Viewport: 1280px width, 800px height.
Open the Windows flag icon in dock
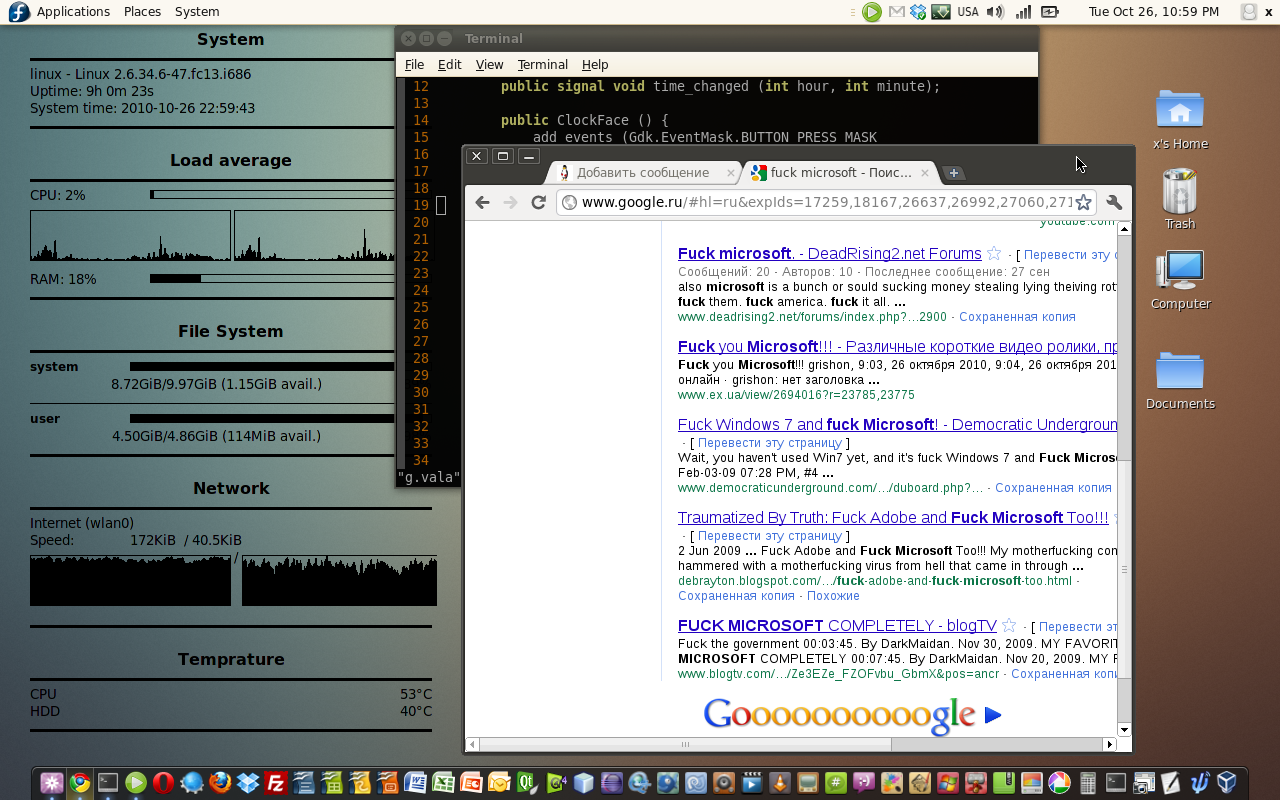tap(948, 783)
